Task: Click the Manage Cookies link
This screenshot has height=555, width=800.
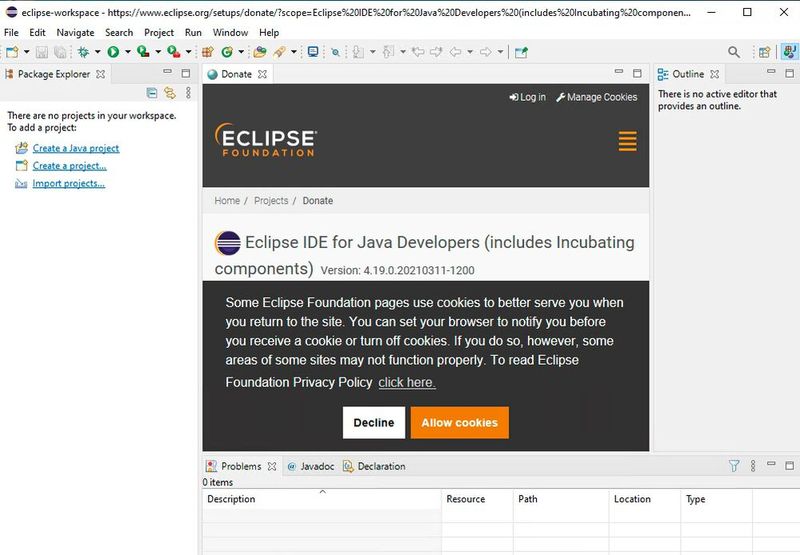Action: tap(596, 97)
